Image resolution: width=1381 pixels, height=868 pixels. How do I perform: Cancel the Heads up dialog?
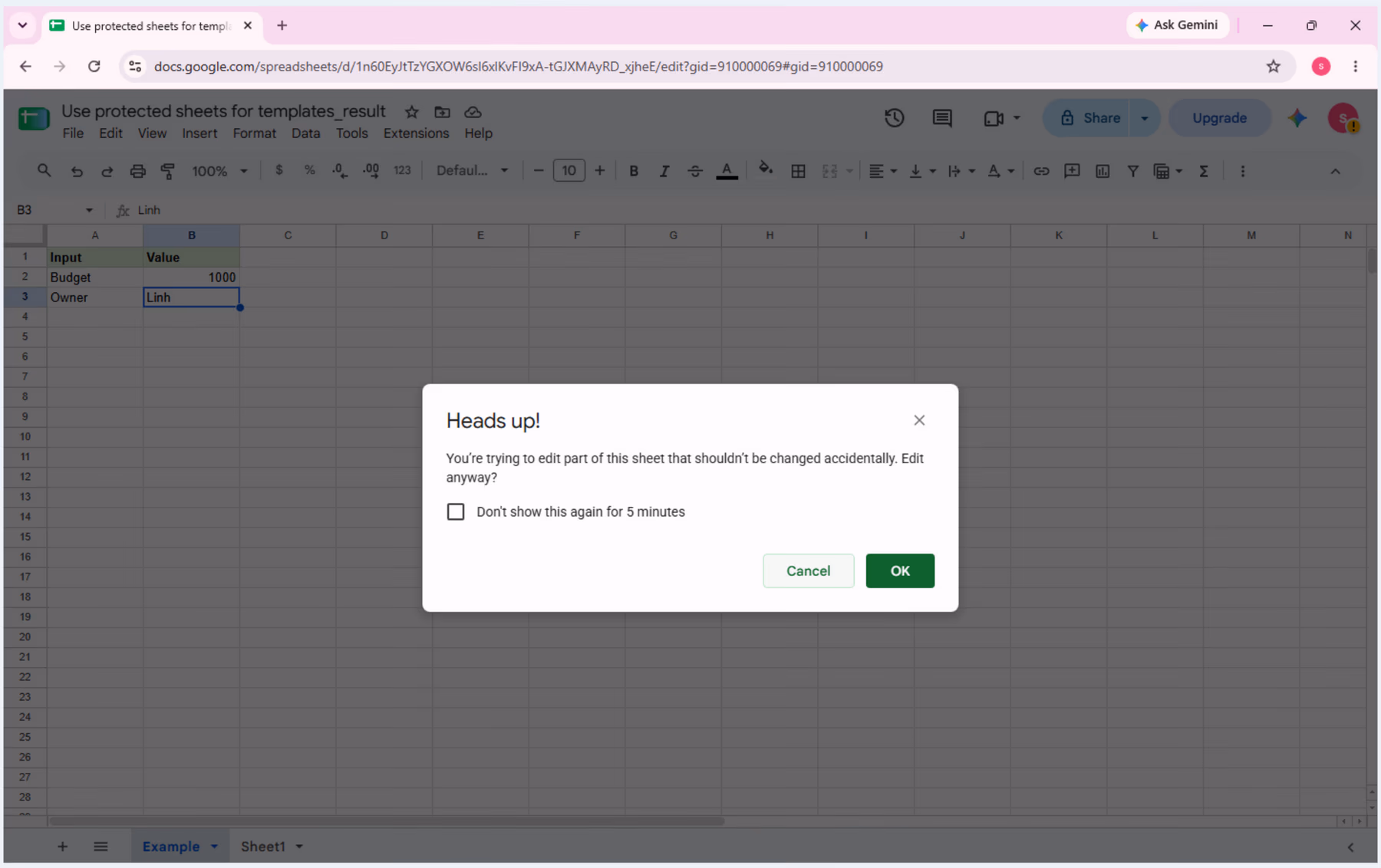(808, 570)
